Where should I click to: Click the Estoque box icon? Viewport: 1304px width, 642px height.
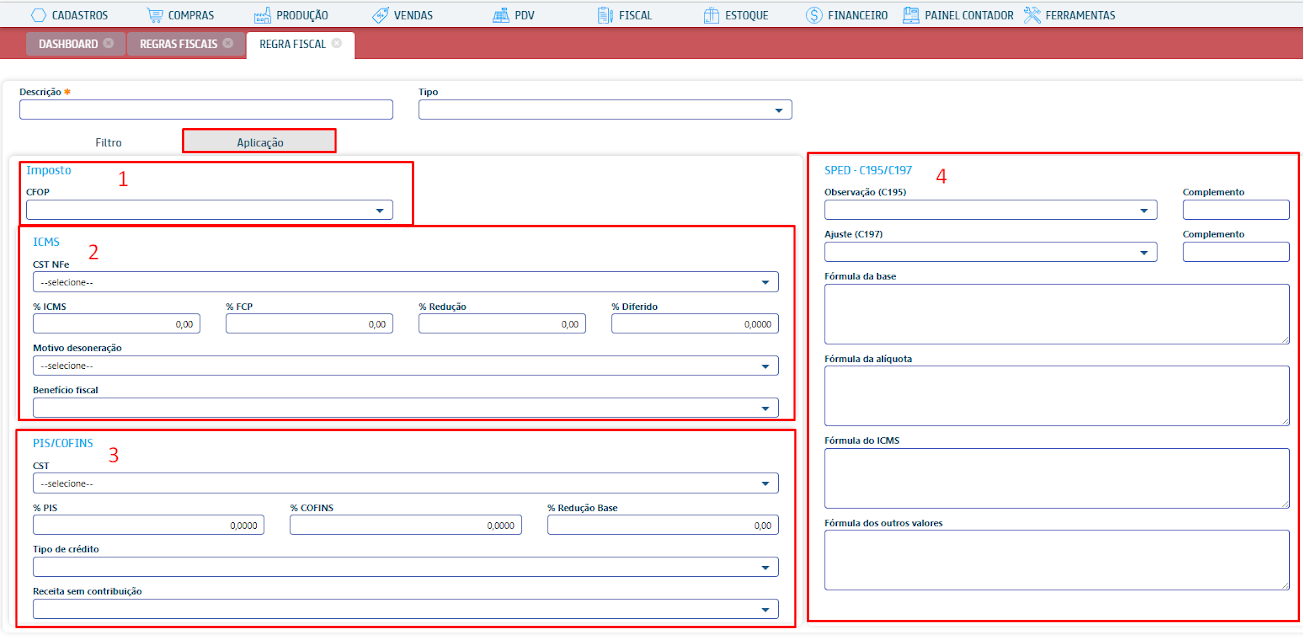pos(712,15)
